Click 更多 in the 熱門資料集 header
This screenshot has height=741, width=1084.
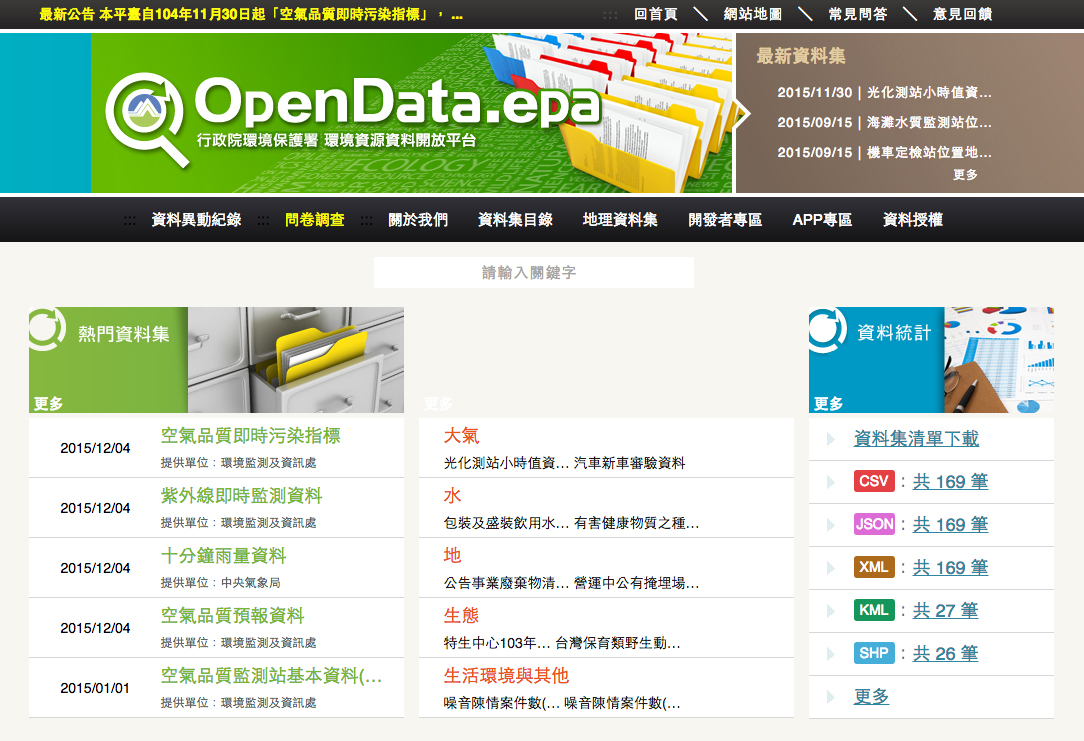click(x=48, y=404)
